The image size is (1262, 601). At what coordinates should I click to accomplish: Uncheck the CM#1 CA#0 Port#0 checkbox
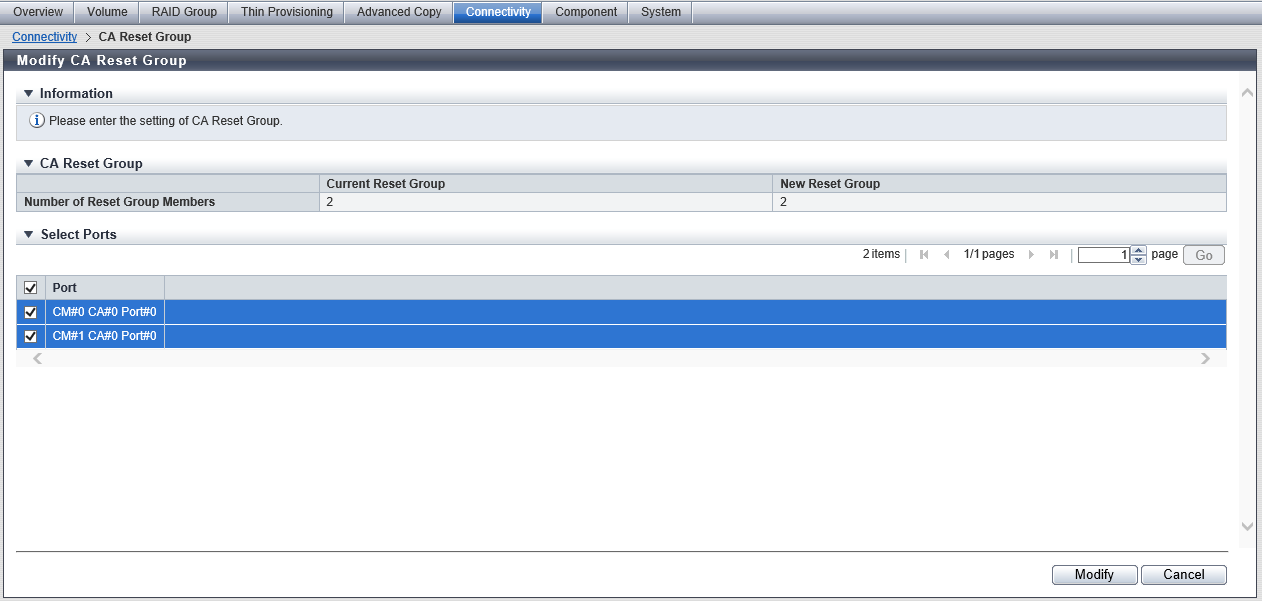30,336
